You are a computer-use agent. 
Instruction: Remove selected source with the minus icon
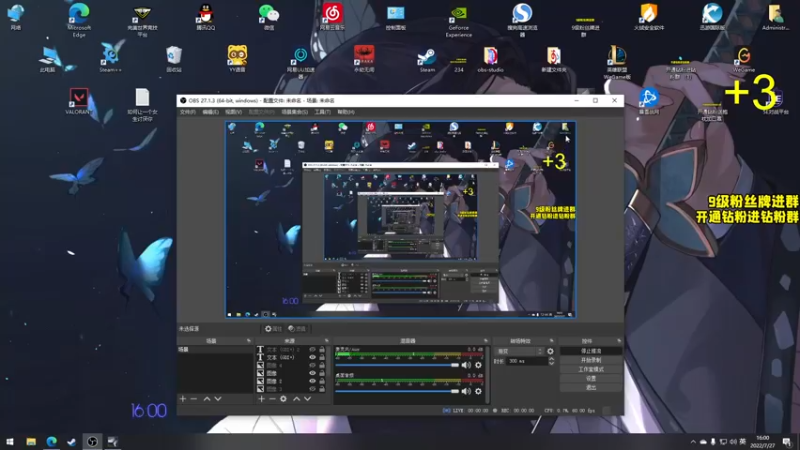(x=272, y=399)
